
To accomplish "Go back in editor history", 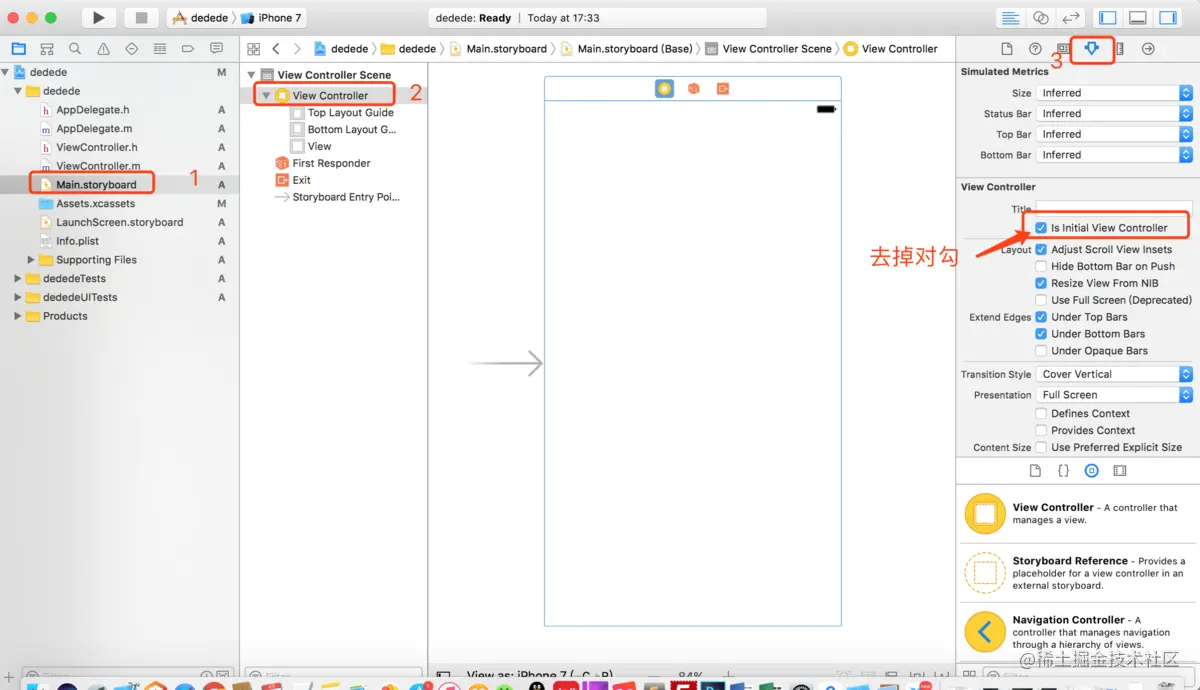I will [276, 48].
